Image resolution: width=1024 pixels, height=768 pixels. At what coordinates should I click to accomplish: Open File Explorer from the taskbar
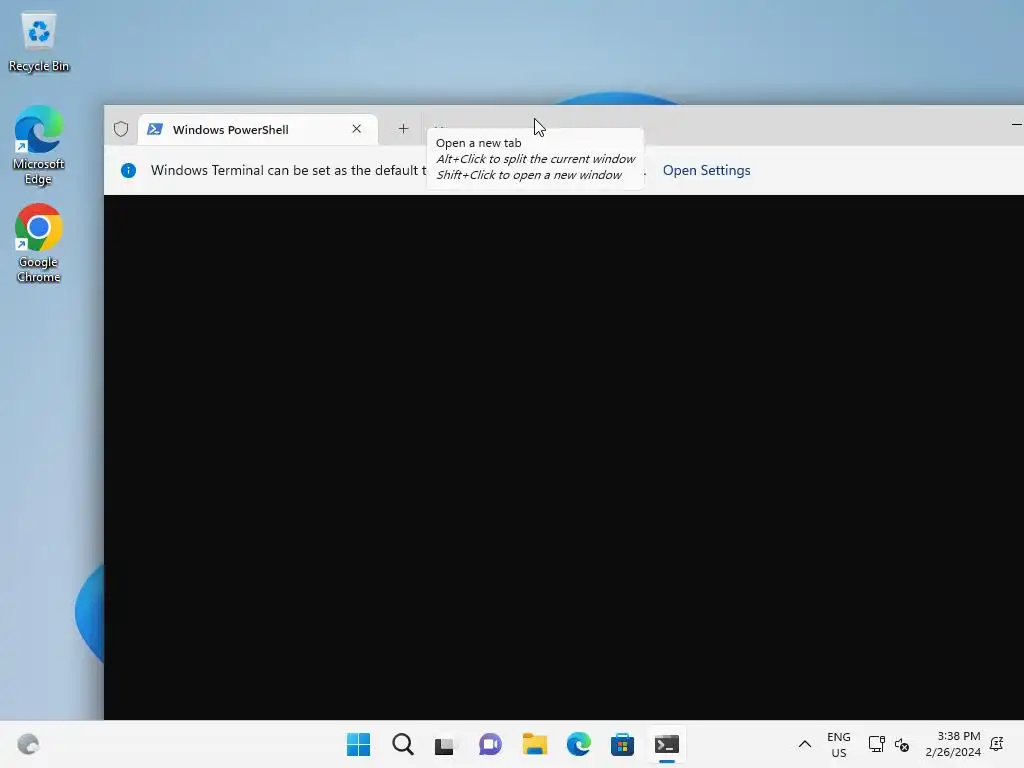pos(534,744)
